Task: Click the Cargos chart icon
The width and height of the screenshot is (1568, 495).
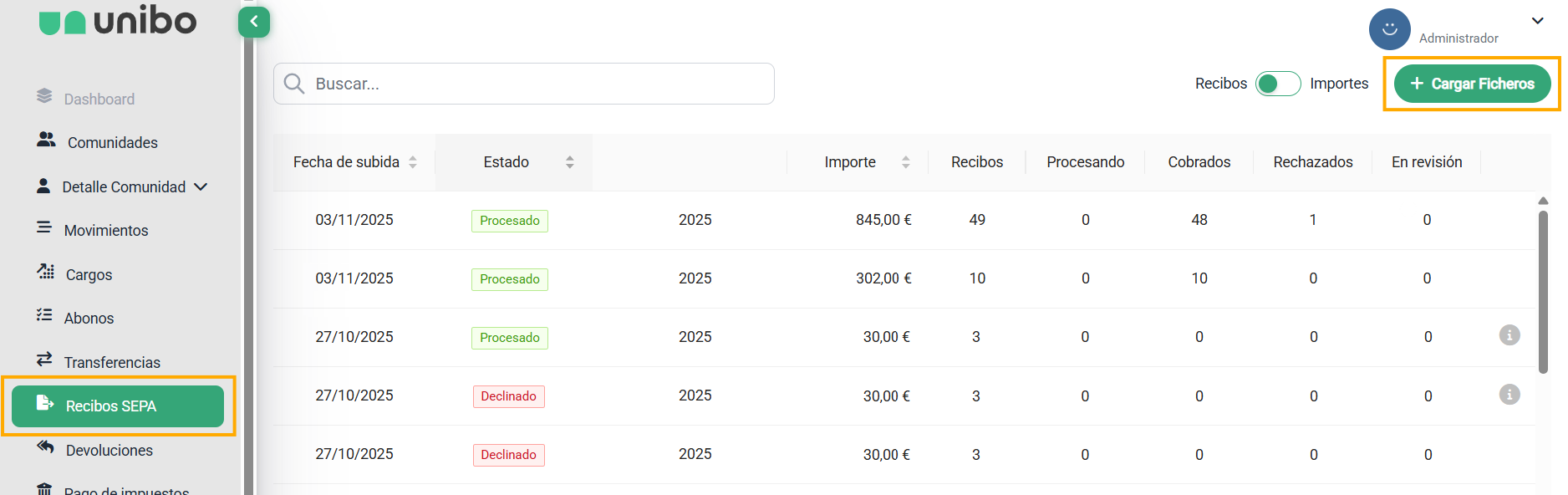Action: tap(45, 271)
